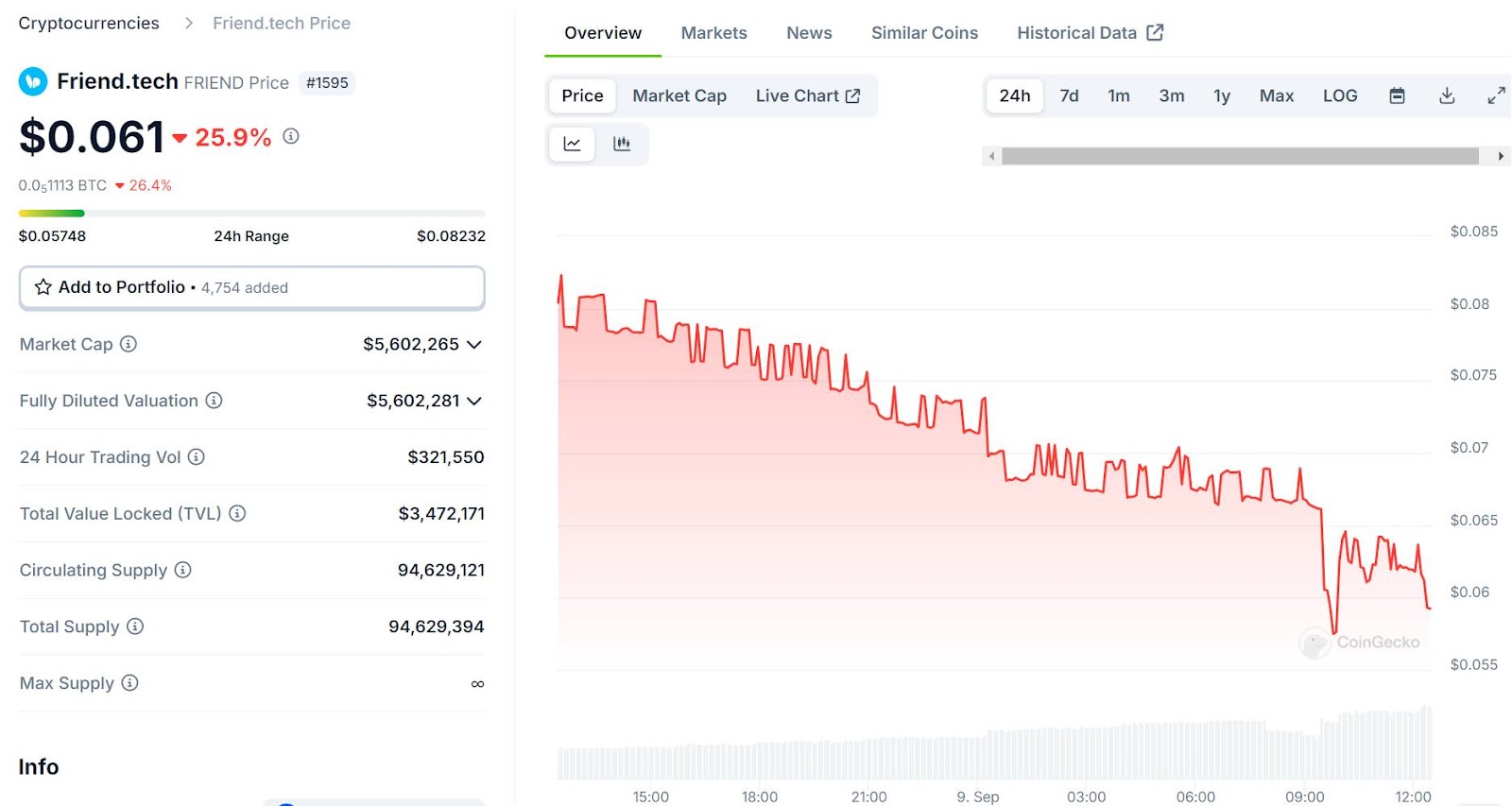Click the chart horizontal scrollbar thumb

(1240, 156)
